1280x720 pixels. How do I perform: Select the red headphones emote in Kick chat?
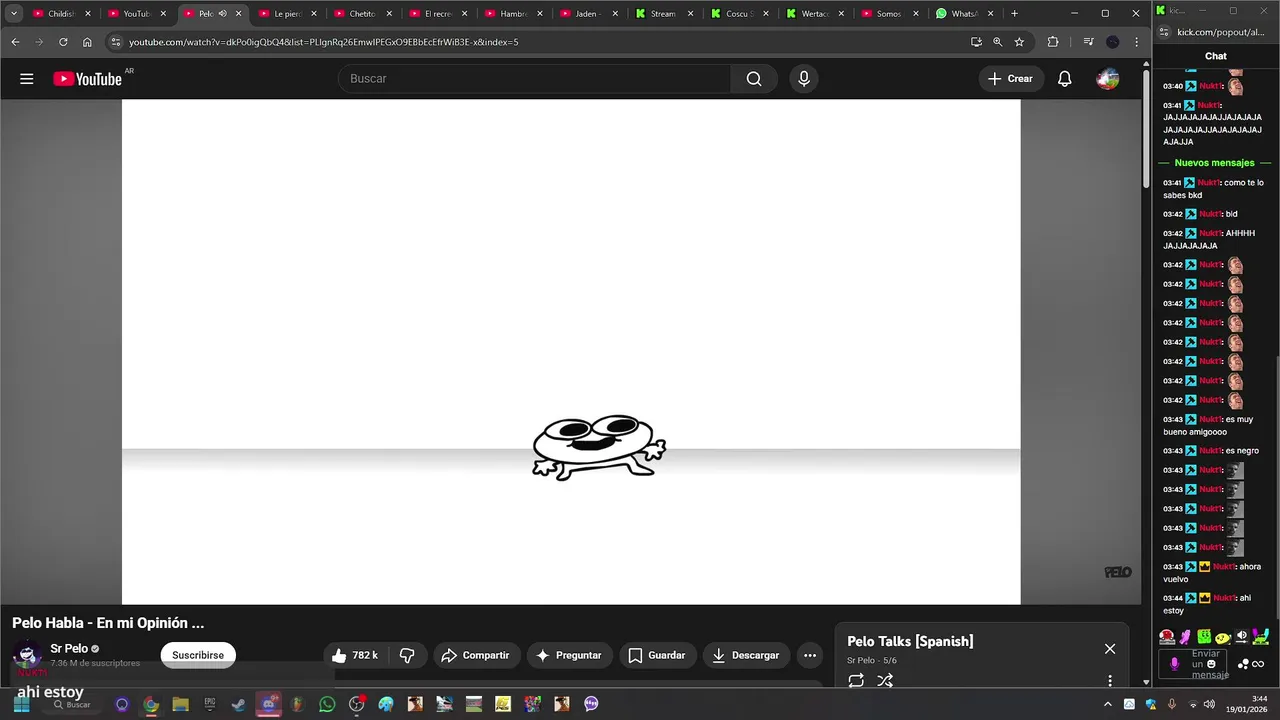1167,637
